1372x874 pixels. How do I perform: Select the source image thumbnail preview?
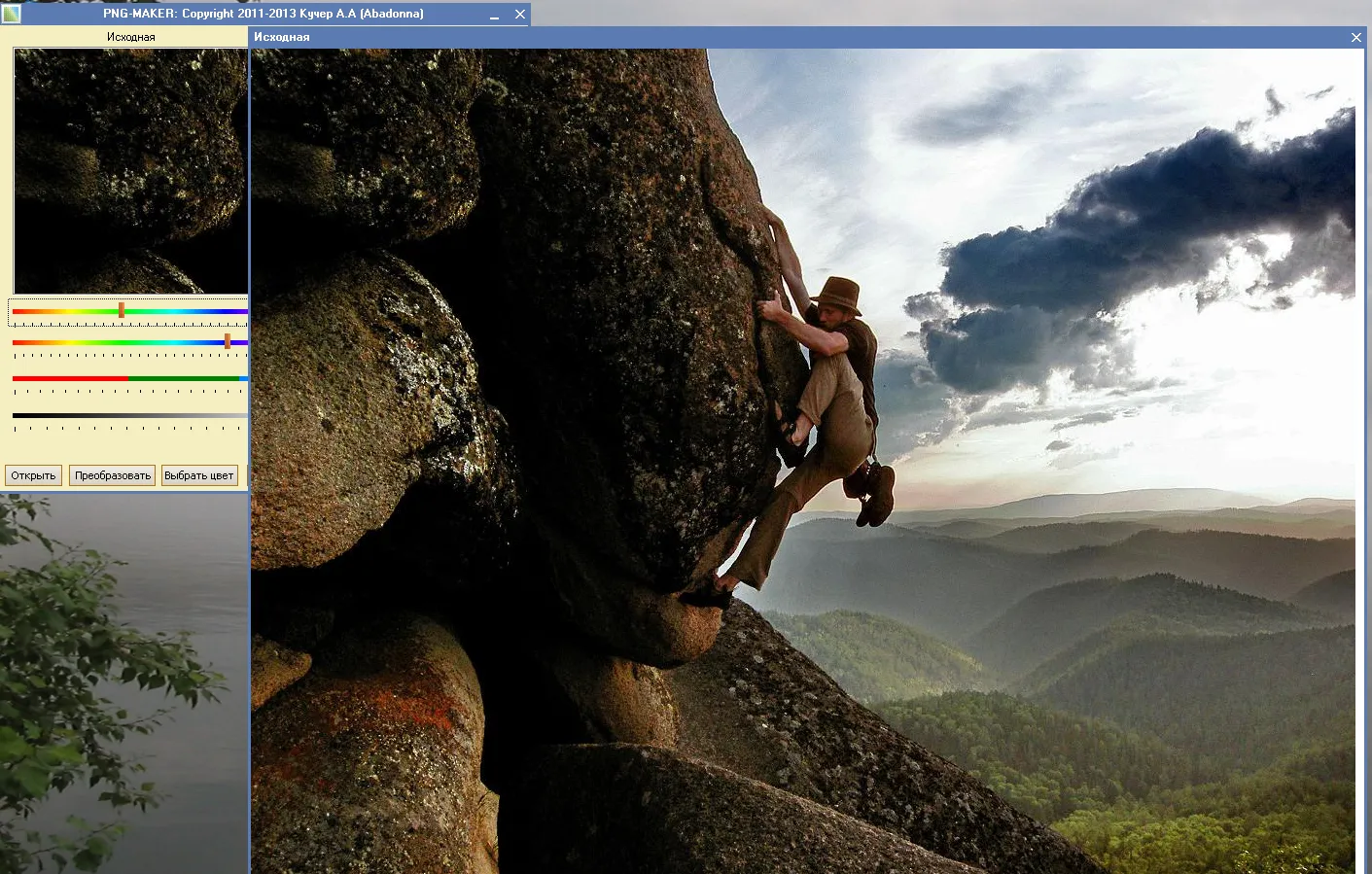(x=130, y=171)
